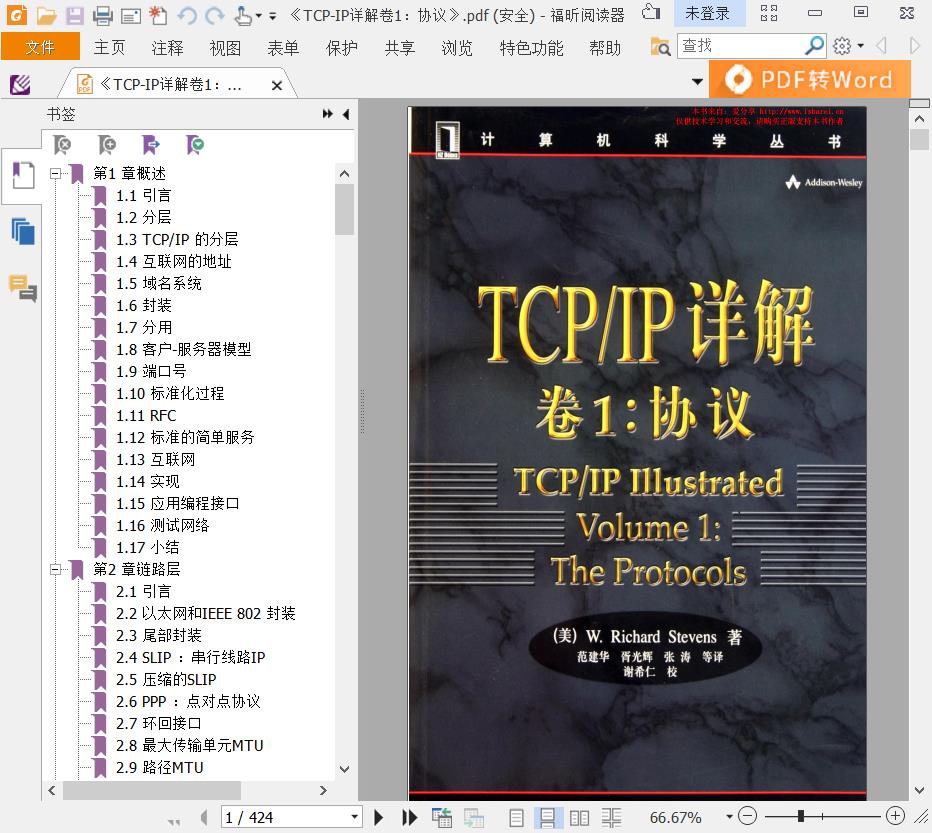The width and height of the screenshot is (932, 833).
Task: Open a file using the folder icon
Action: tap(46, 15)
